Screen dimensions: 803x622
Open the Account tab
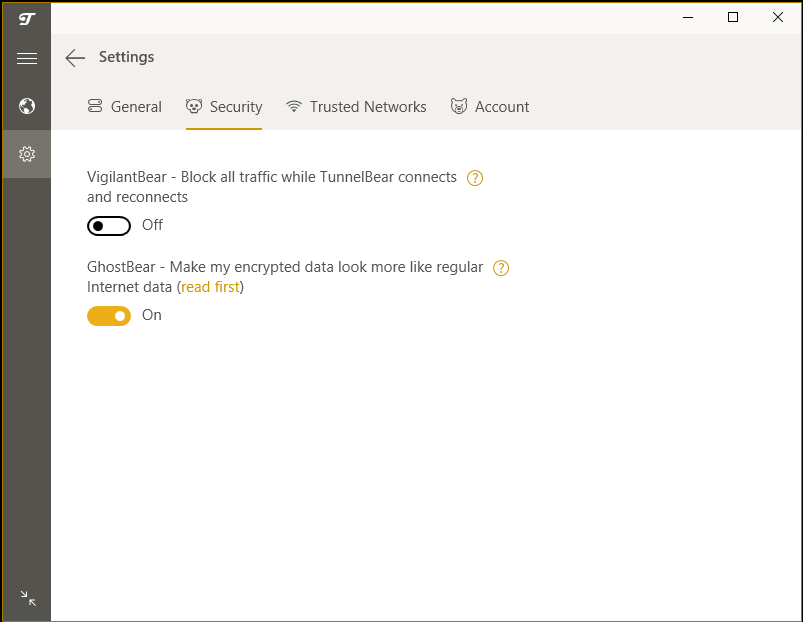coord(490,106)
